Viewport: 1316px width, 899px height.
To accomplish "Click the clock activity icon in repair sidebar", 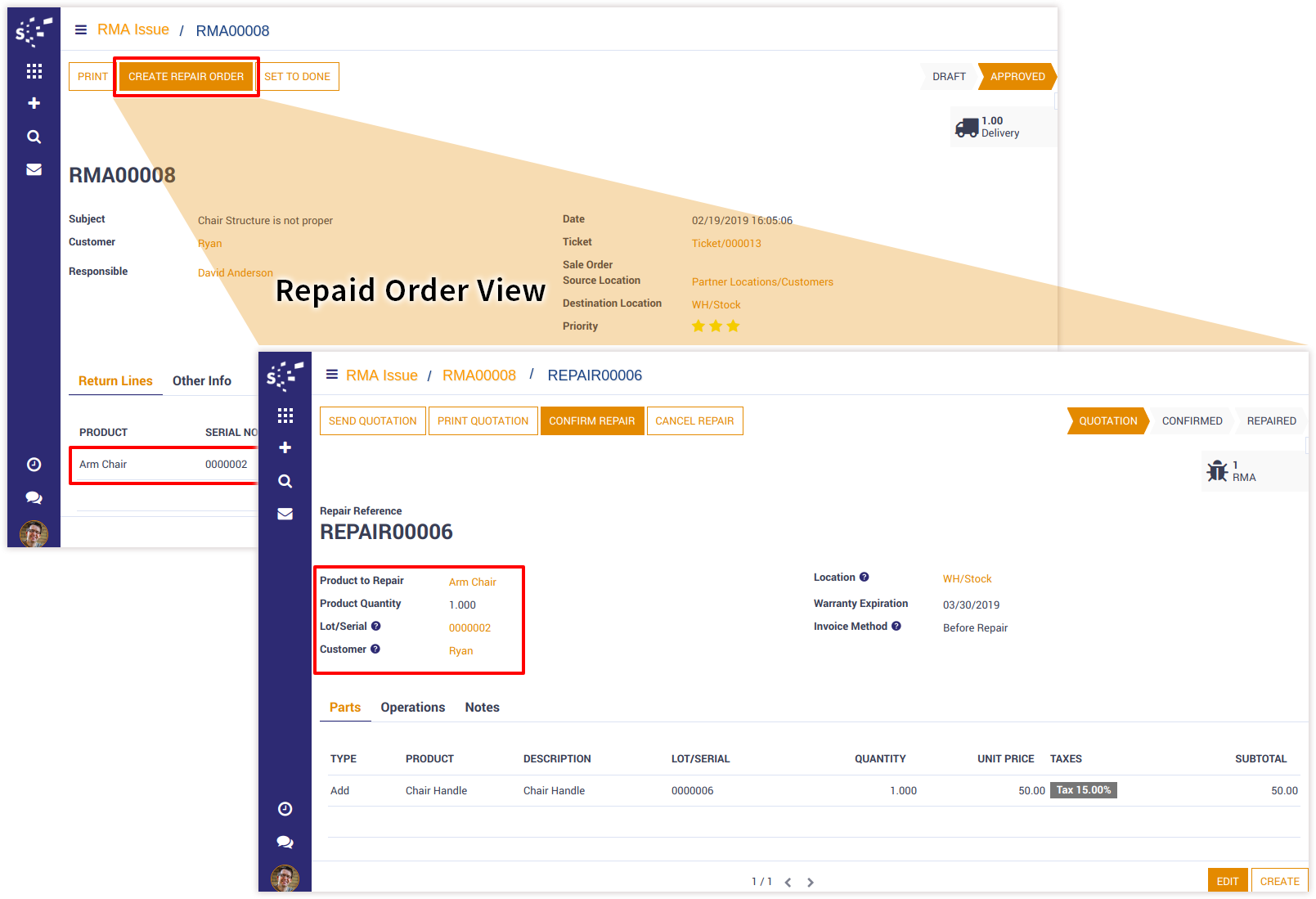I will point(285,809).
